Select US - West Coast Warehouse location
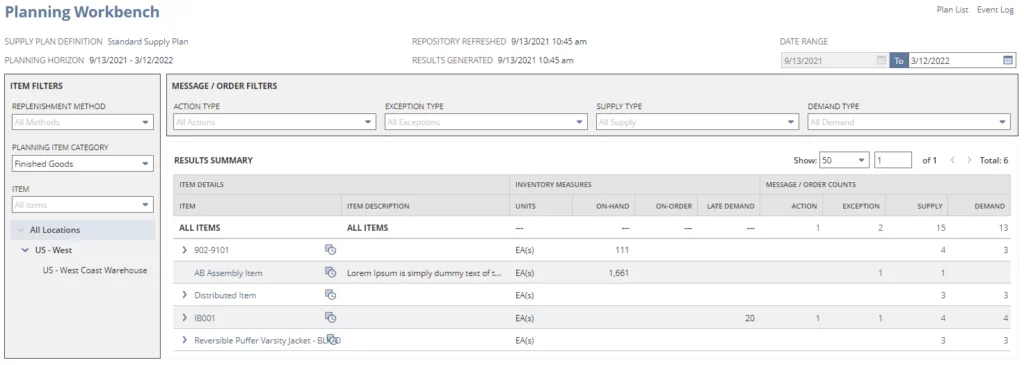Screen dimensions: 1024x365 (x=95, y=270)
